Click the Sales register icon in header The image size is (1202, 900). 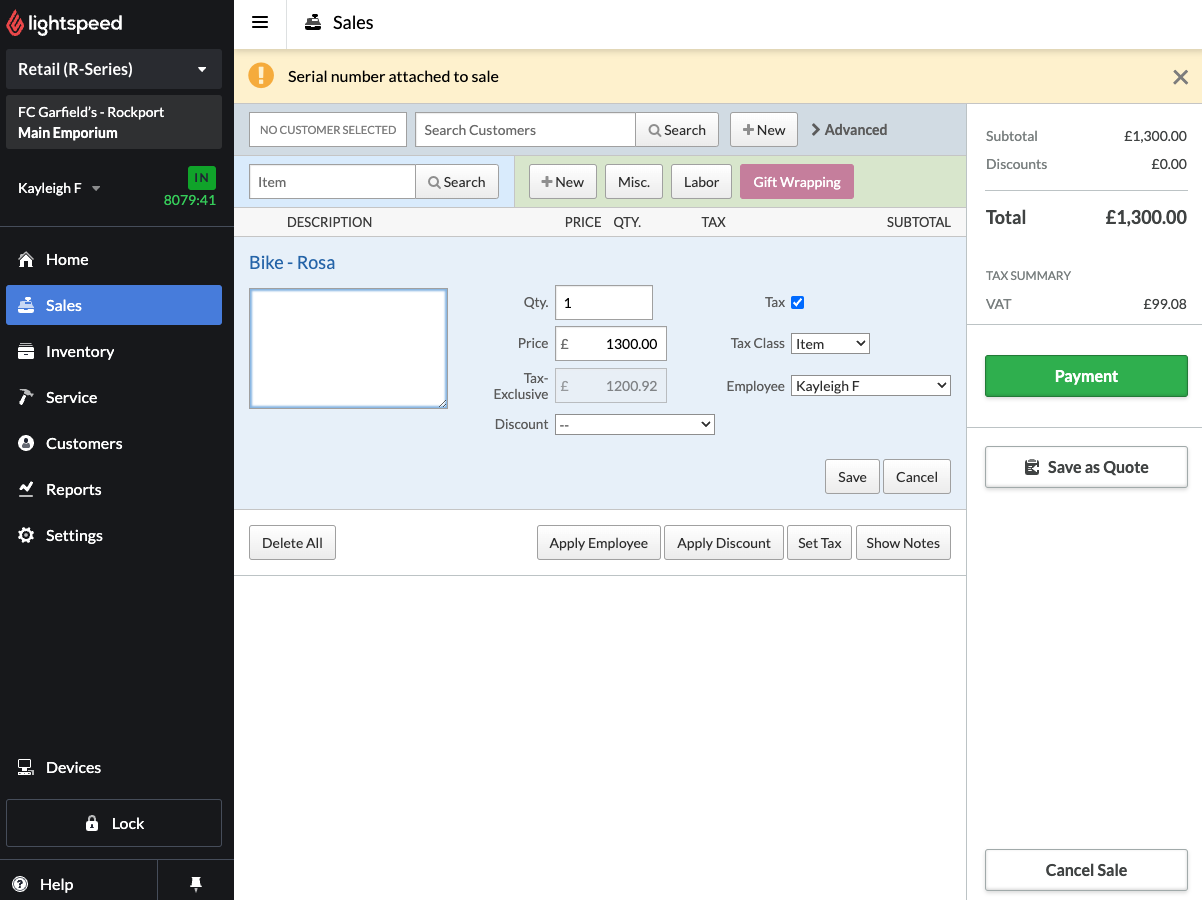tap(314, 23)
